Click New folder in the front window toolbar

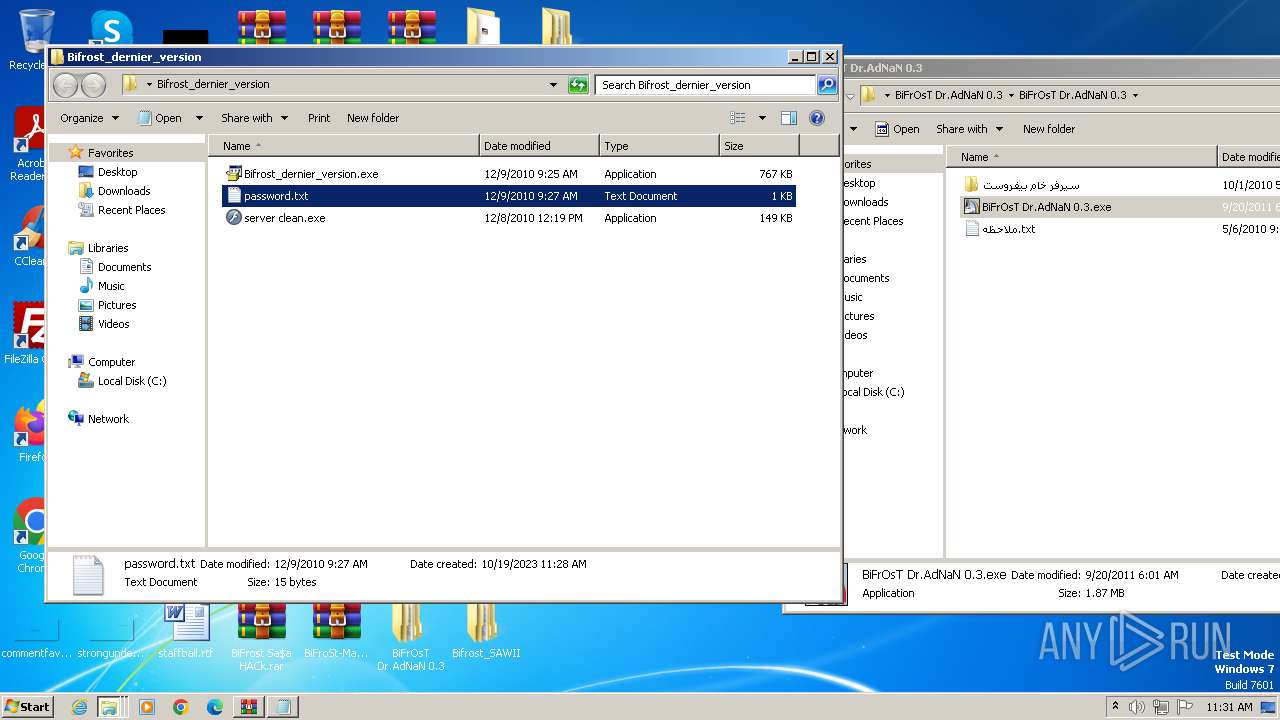373,118
